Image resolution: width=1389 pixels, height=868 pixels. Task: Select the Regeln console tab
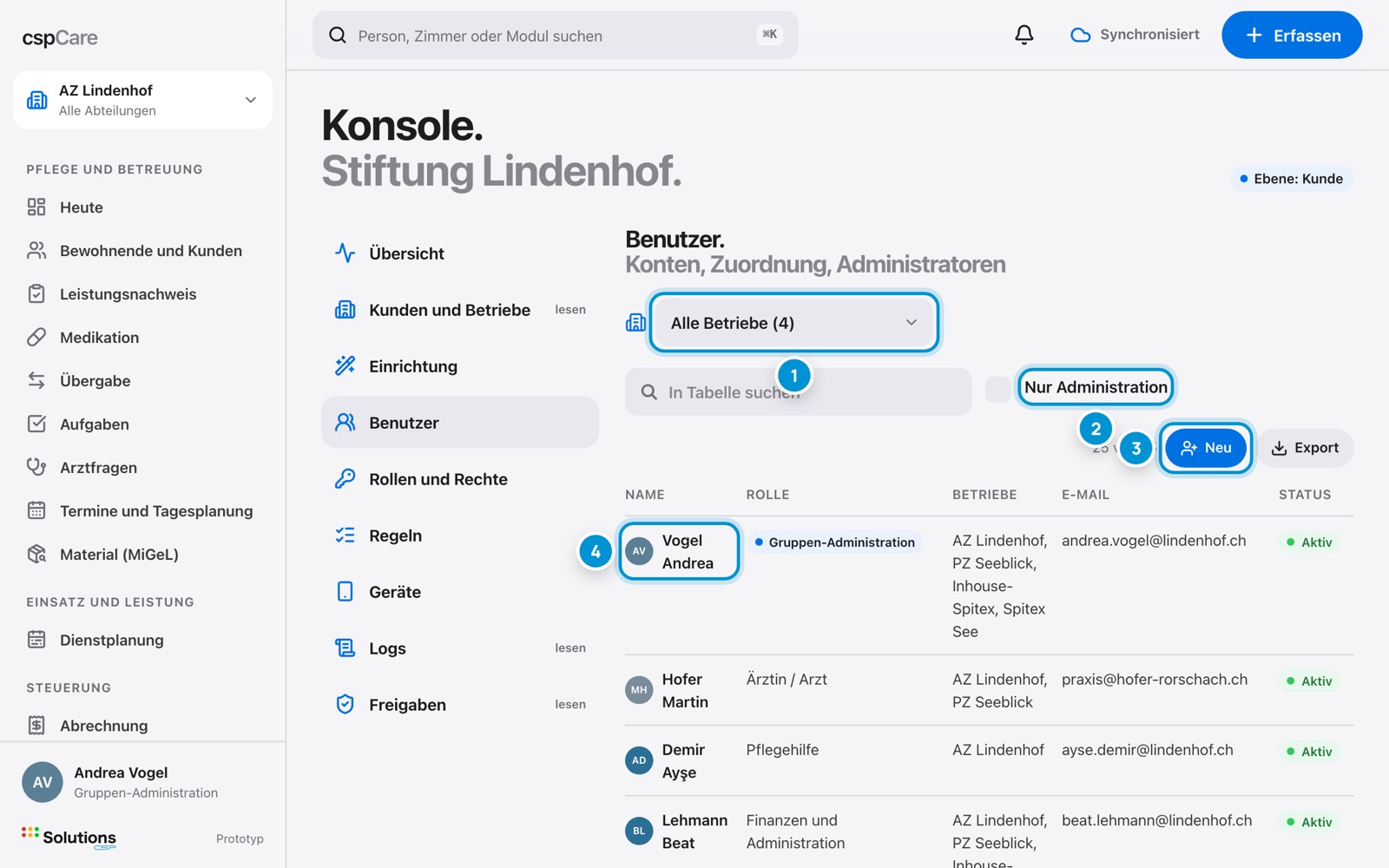point(460,536)
